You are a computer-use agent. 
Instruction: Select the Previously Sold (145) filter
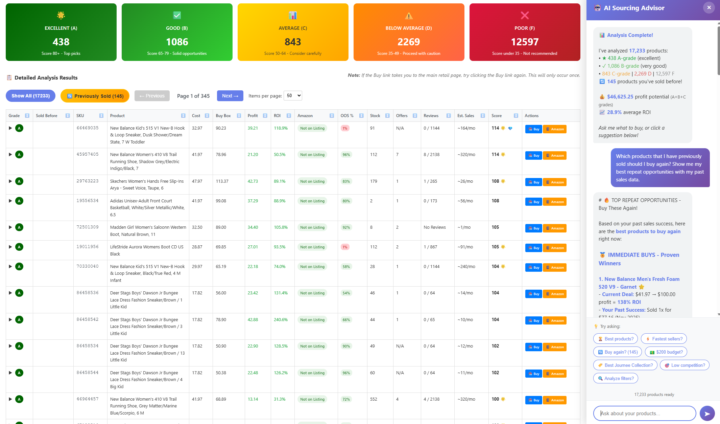tap(95, 96)
